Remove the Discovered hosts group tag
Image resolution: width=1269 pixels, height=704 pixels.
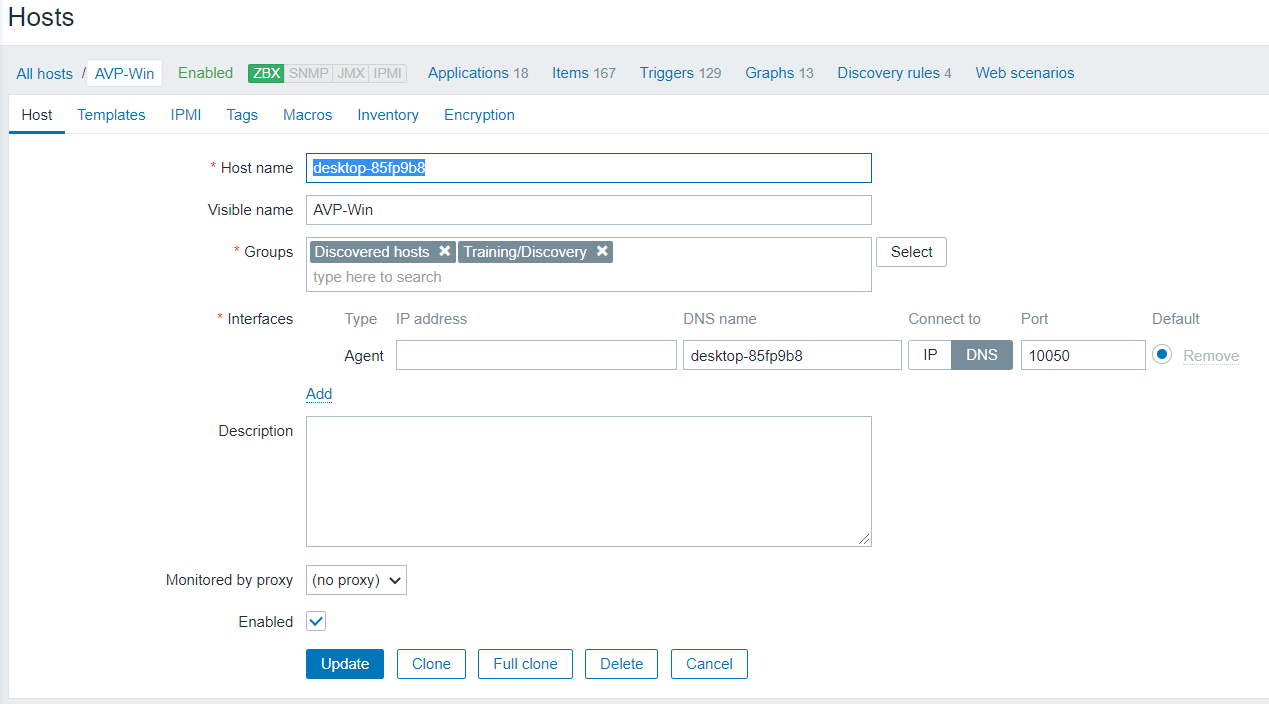tap(445, 251)
